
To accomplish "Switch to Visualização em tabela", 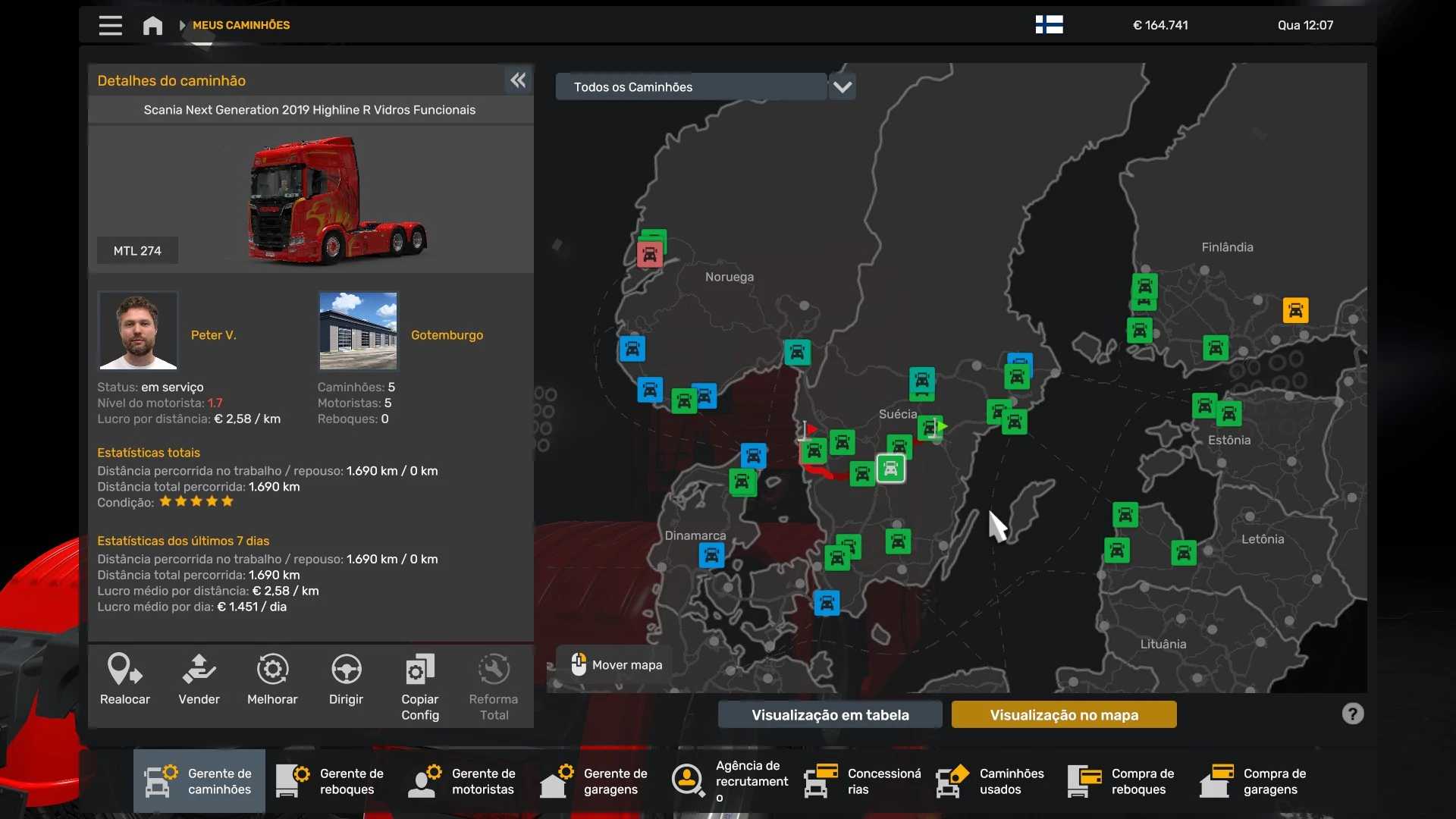I will coord(830,714).
